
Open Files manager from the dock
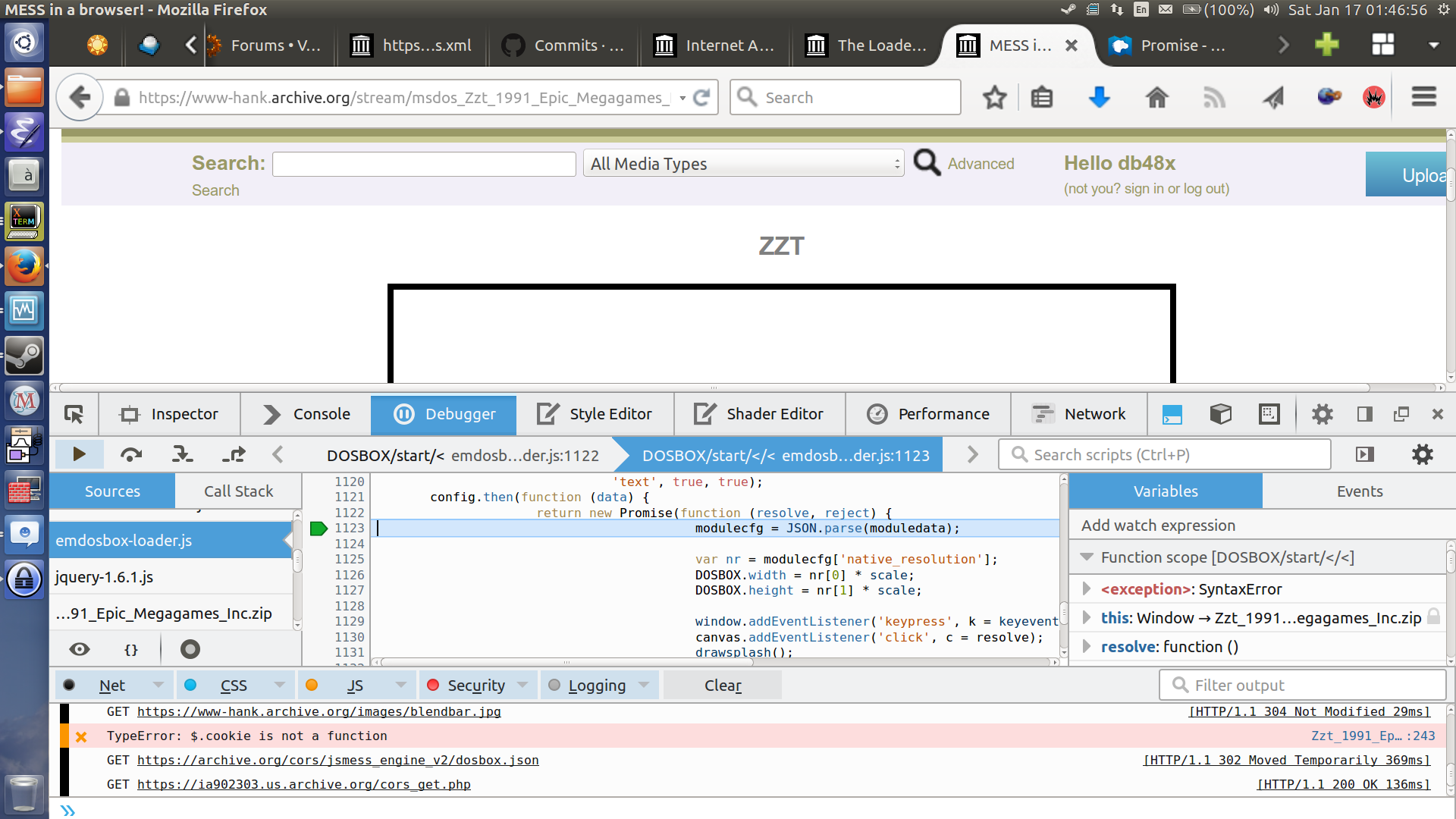tap(24, 87)
